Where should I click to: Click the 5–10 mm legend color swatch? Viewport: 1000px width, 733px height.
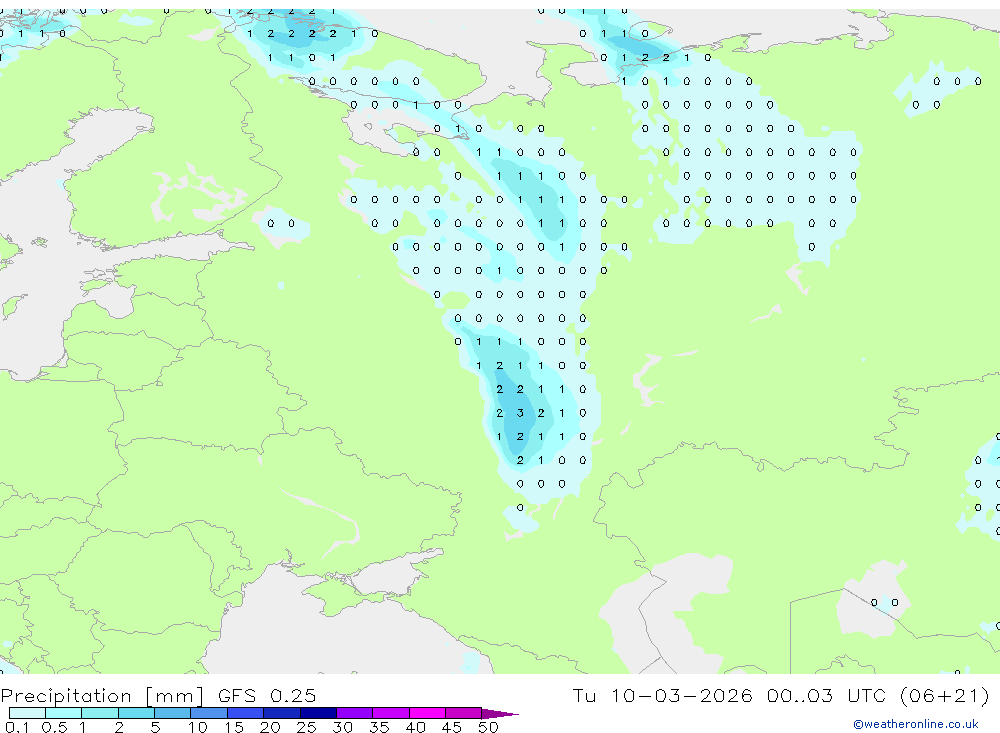pyautogui.click(x=172, y=713)
